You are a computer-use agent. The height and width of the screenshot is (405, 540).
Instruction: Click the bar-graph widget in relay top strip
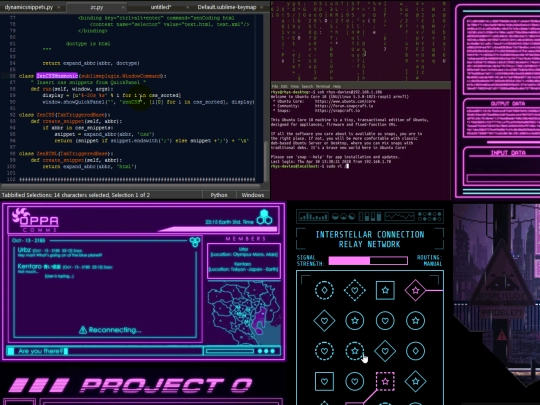click(x=313, y=216)
